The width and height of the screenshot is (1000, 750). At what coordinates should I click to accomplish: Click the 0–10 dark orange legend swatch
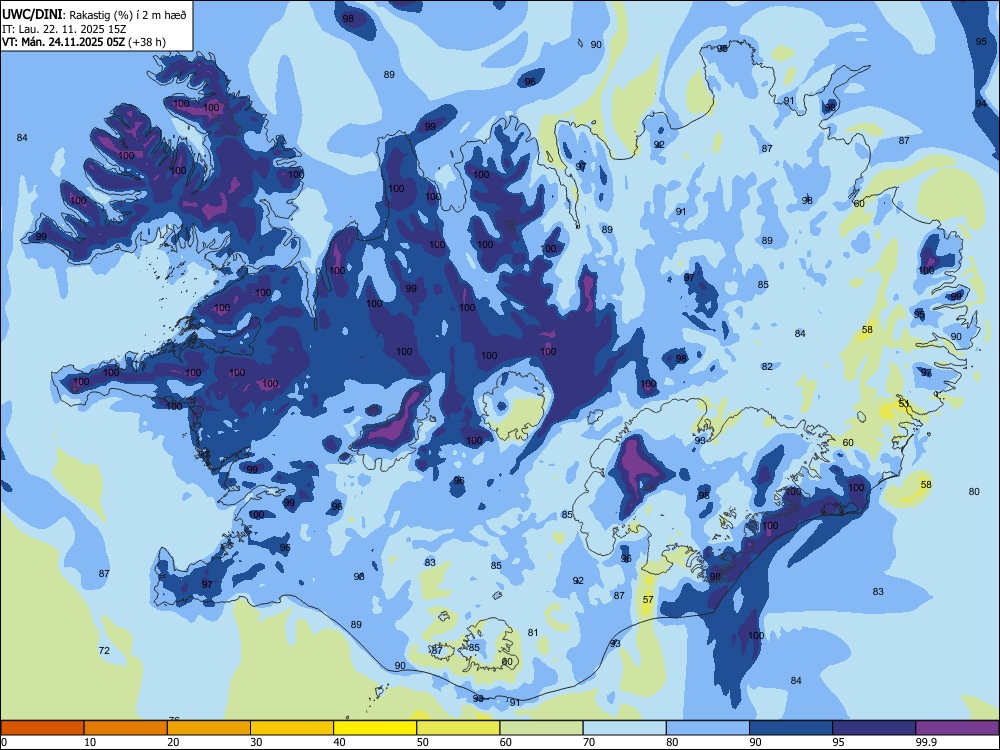click(42, 728)
